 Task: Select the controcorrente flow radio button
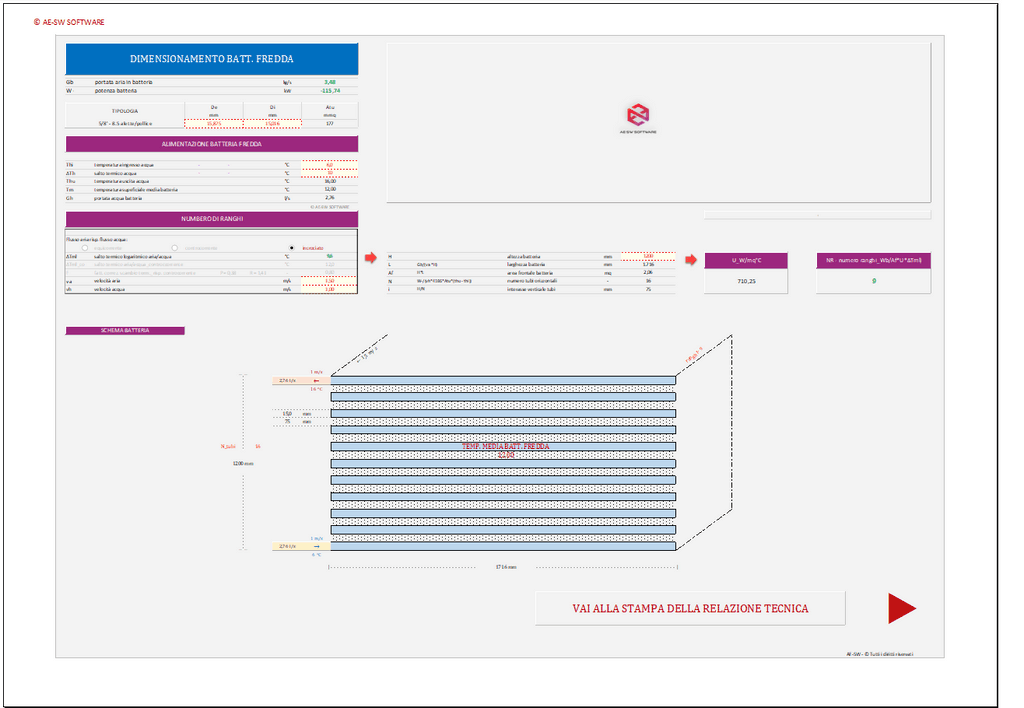pyautogui.click(x=175, y=247)
